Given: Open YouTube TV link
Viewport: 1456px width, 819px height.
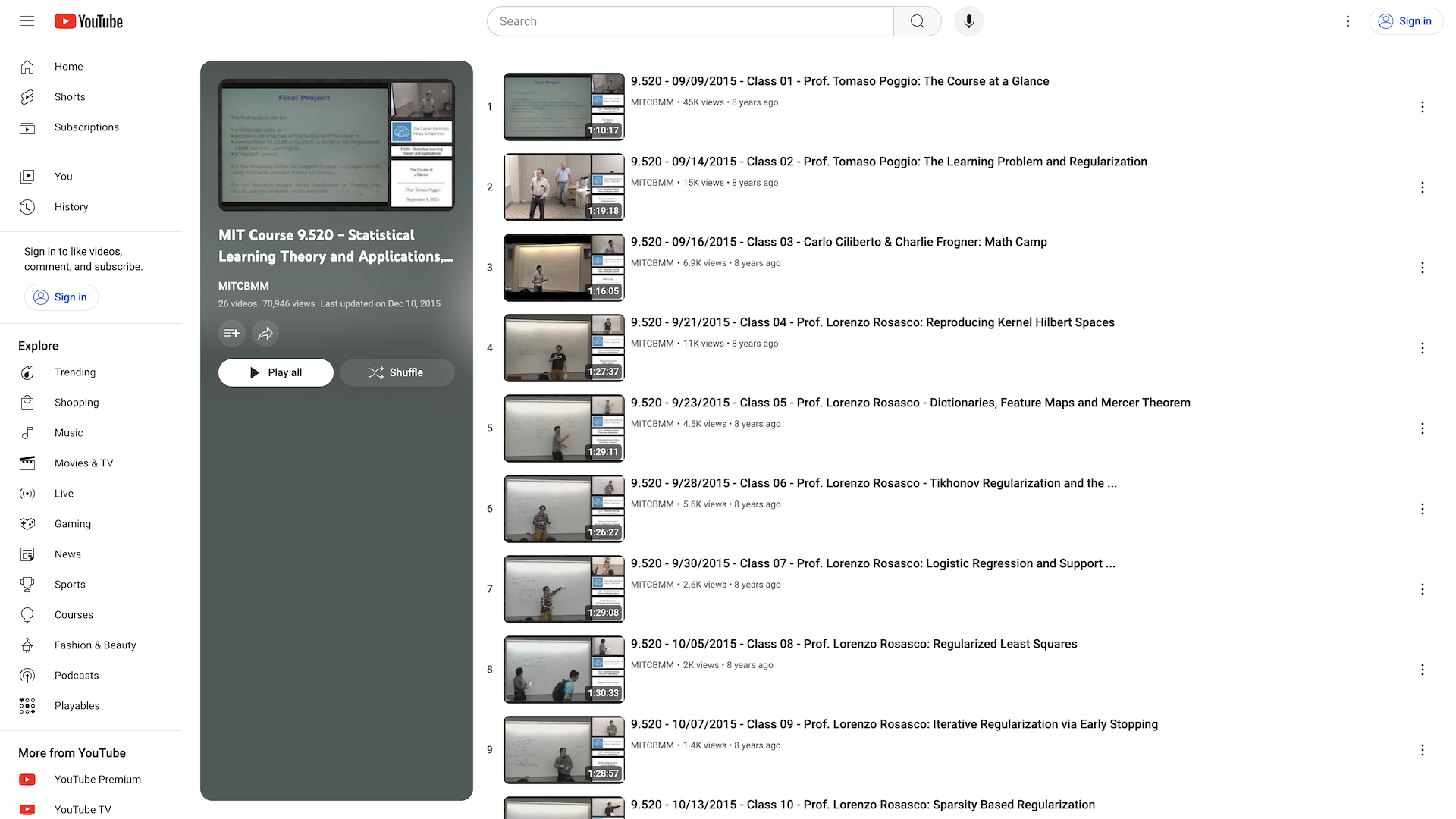Looking at the screenshot, I should pyautogui.click(x=91, y=809).
